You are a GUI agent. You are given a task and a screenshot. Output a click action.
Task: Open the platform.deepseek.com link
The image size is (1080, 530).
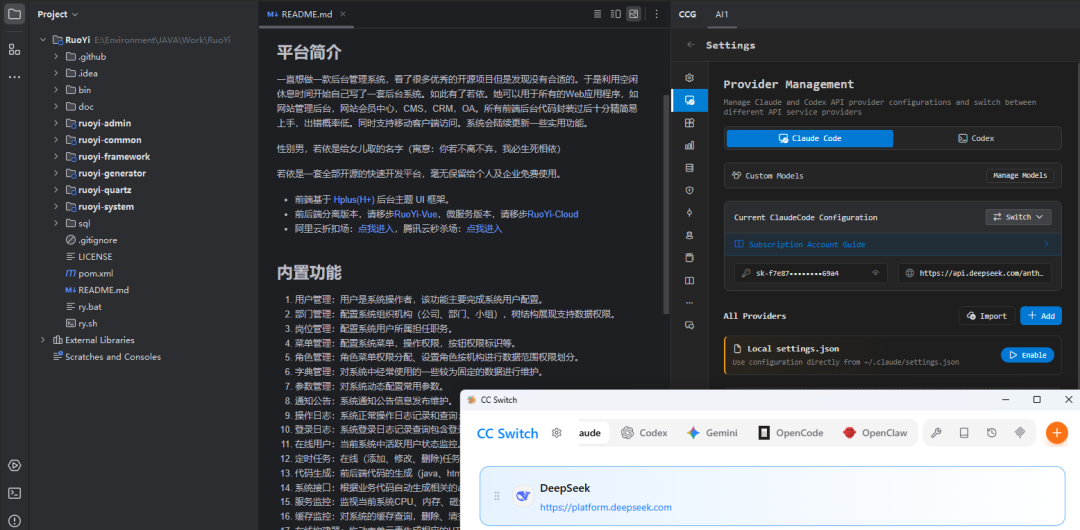click(605, 507)
